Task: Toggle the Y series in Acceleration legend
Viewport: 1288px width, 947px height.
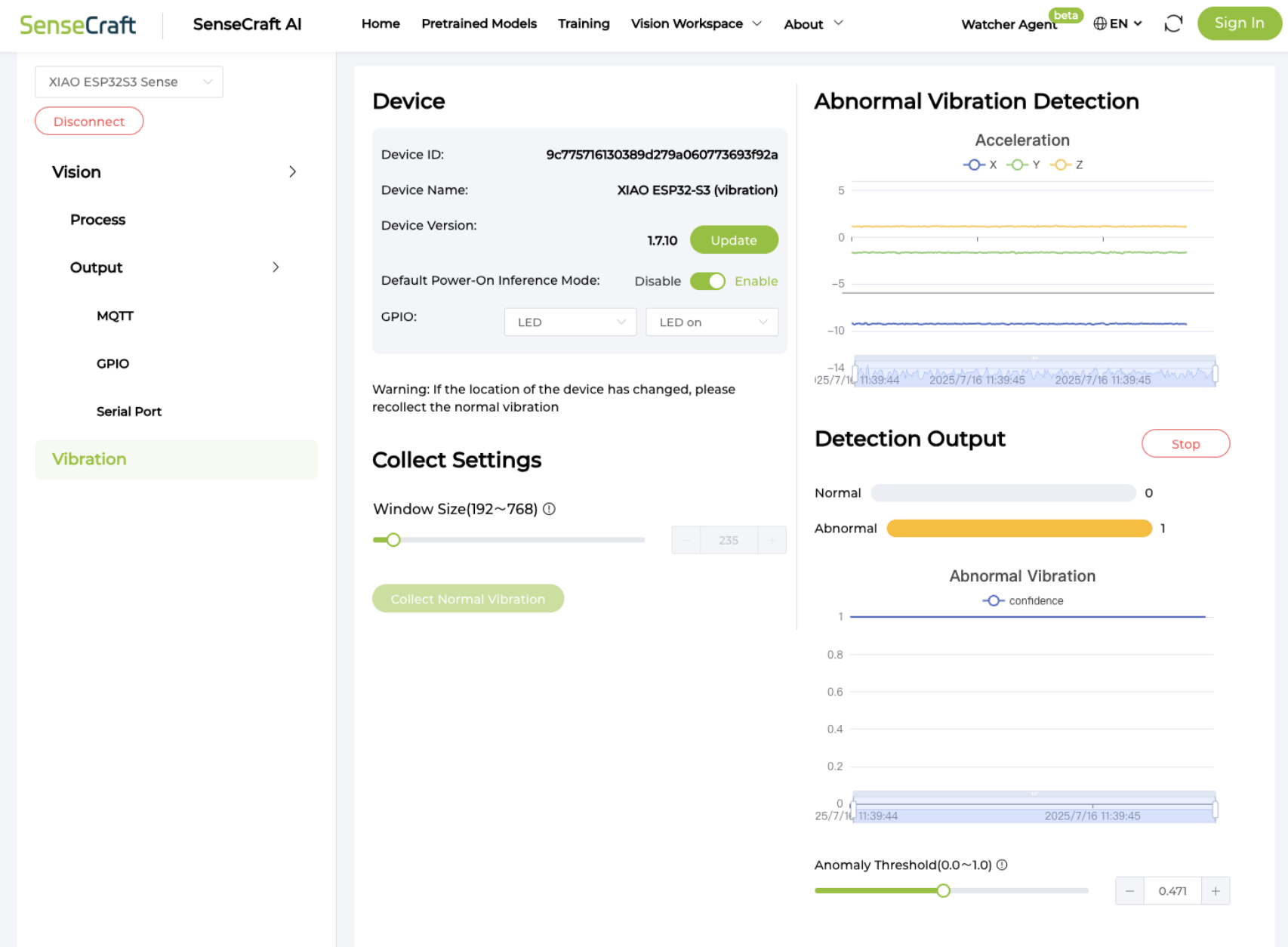Action: click(1024, 165)
